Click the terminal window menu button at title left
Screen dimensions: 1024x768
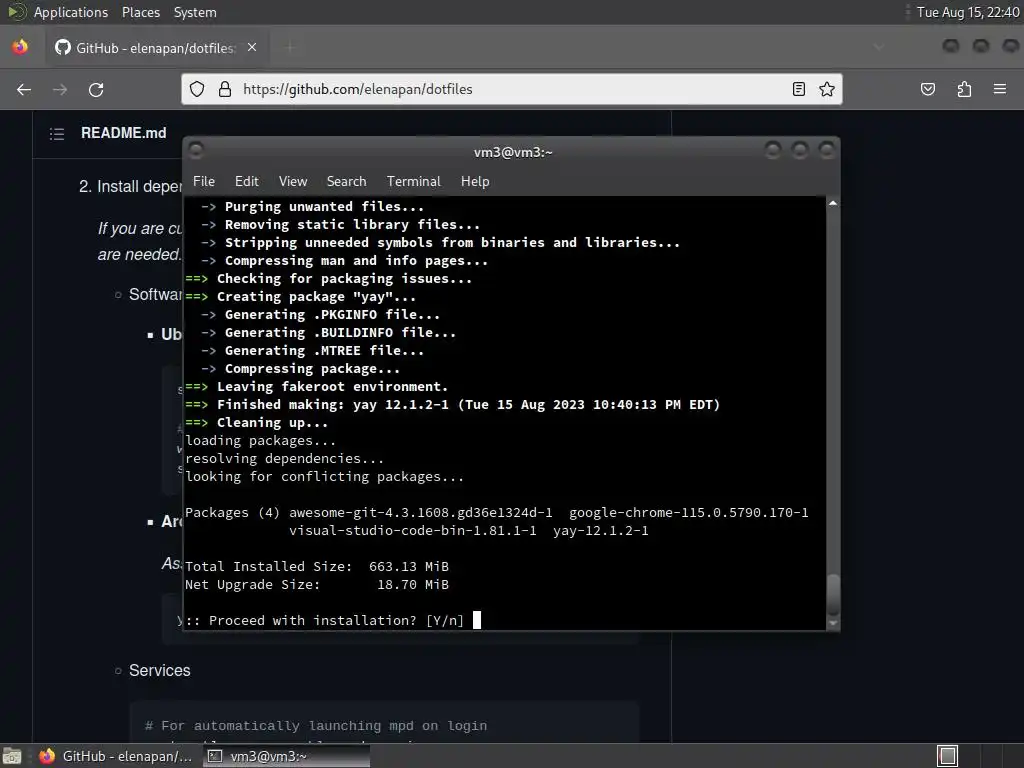click(195, 151)
